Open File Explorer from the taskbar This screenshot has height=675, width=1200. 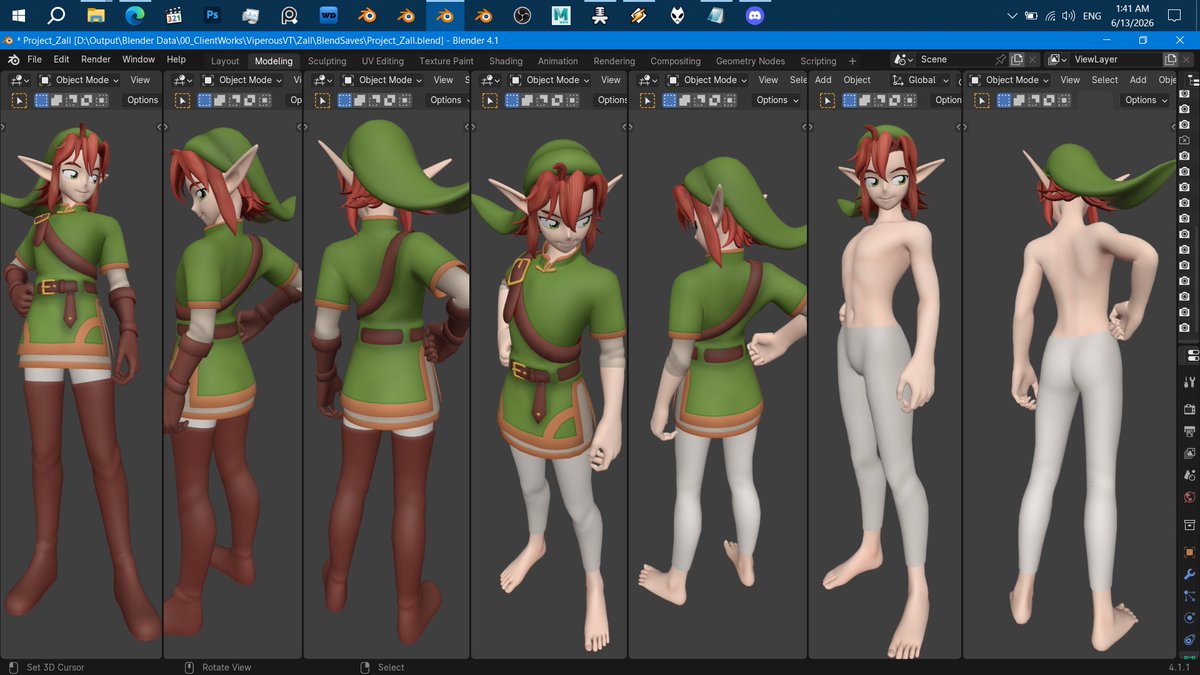click(x=95, y=15)
